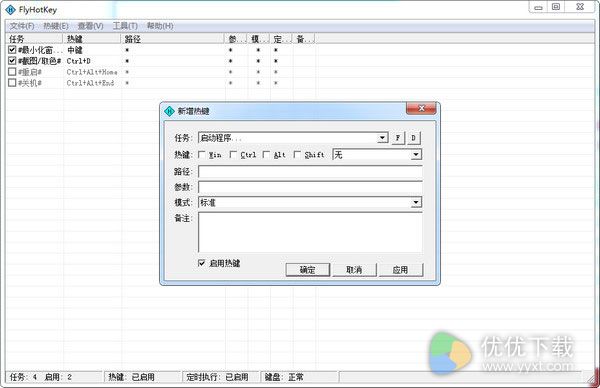Click the D button beside the task field
Viewport: 600px width, 388px height.
(414, 138)
